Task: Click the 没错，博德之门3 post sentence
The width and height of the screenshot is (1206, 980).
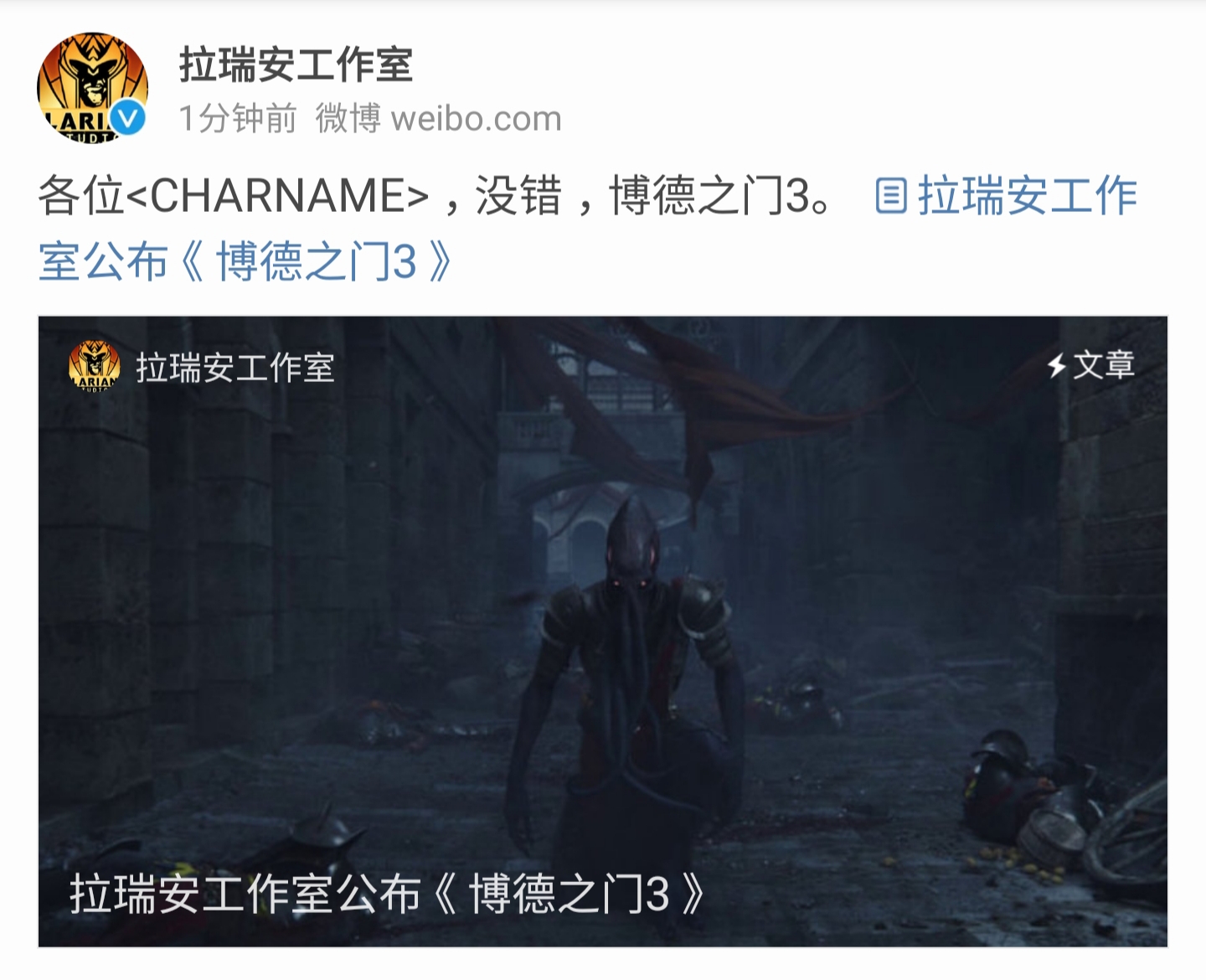Action: [653, 196]
